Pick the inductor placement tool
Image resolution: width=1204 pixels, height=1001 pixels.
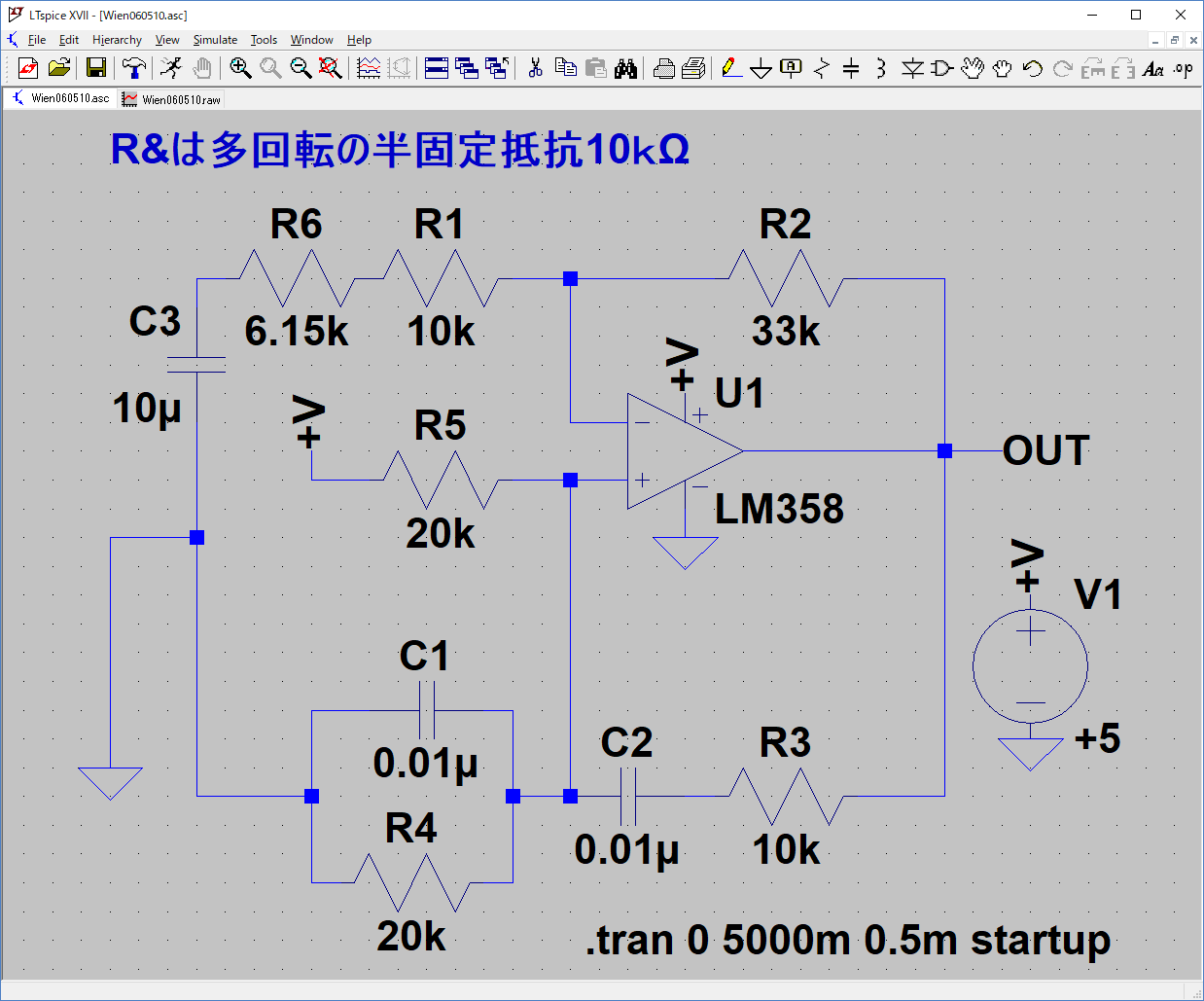tap(881, 68)
